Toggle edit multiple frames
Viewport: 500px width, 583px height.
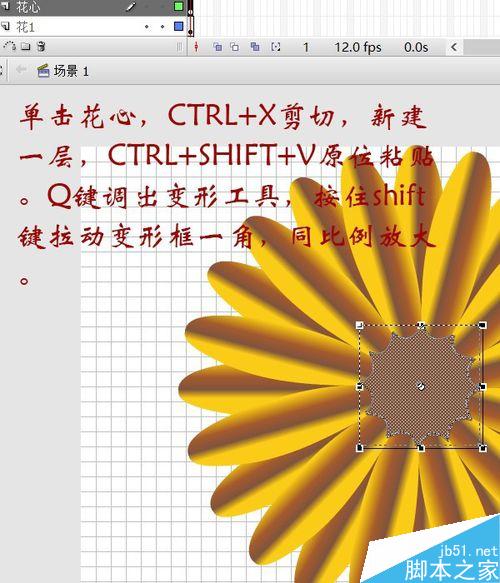[x=255, y=47]
